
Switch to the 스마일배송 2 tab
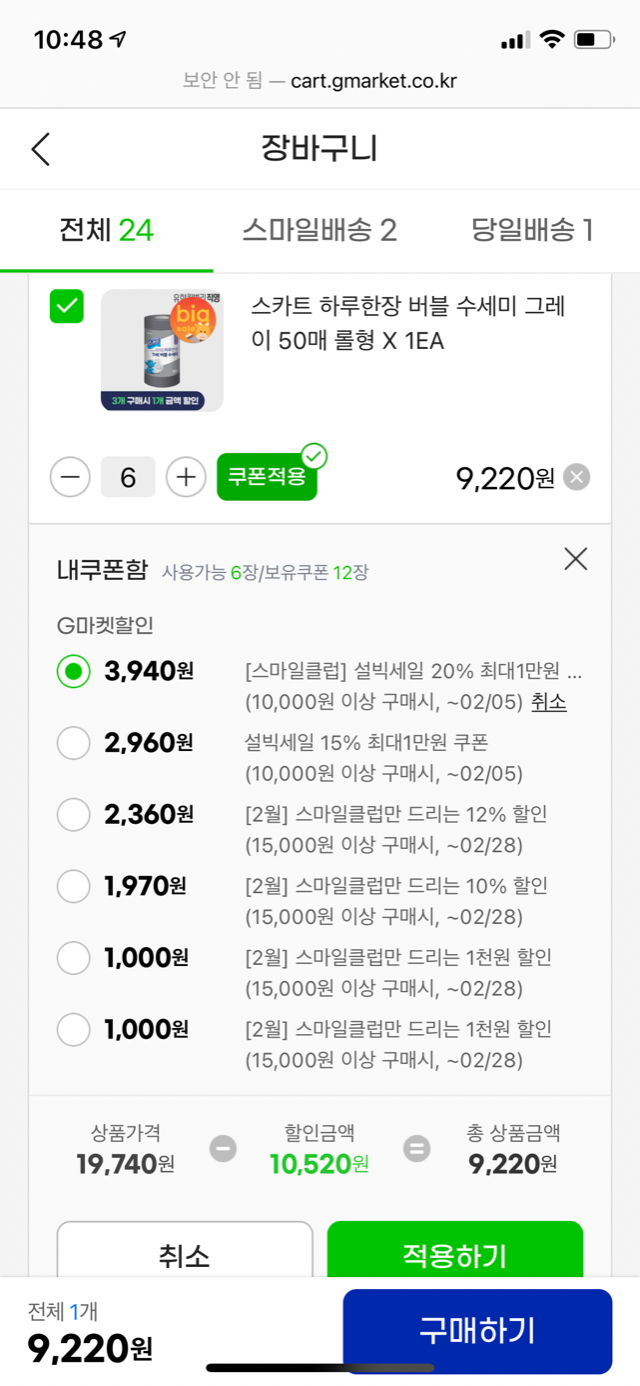(319, 231)
